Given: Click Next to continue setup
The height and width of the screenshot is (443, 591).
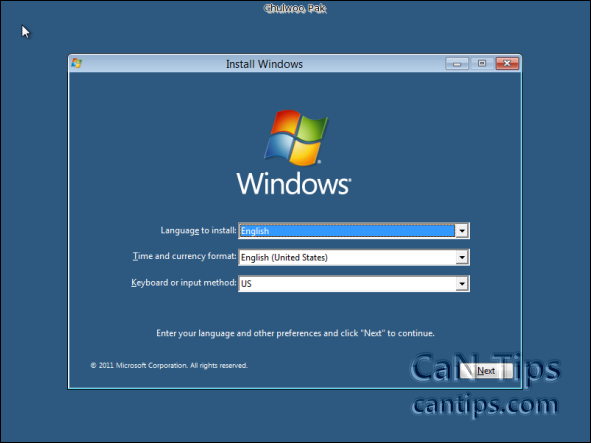Looking at the screenshot, I should point(486,371).
